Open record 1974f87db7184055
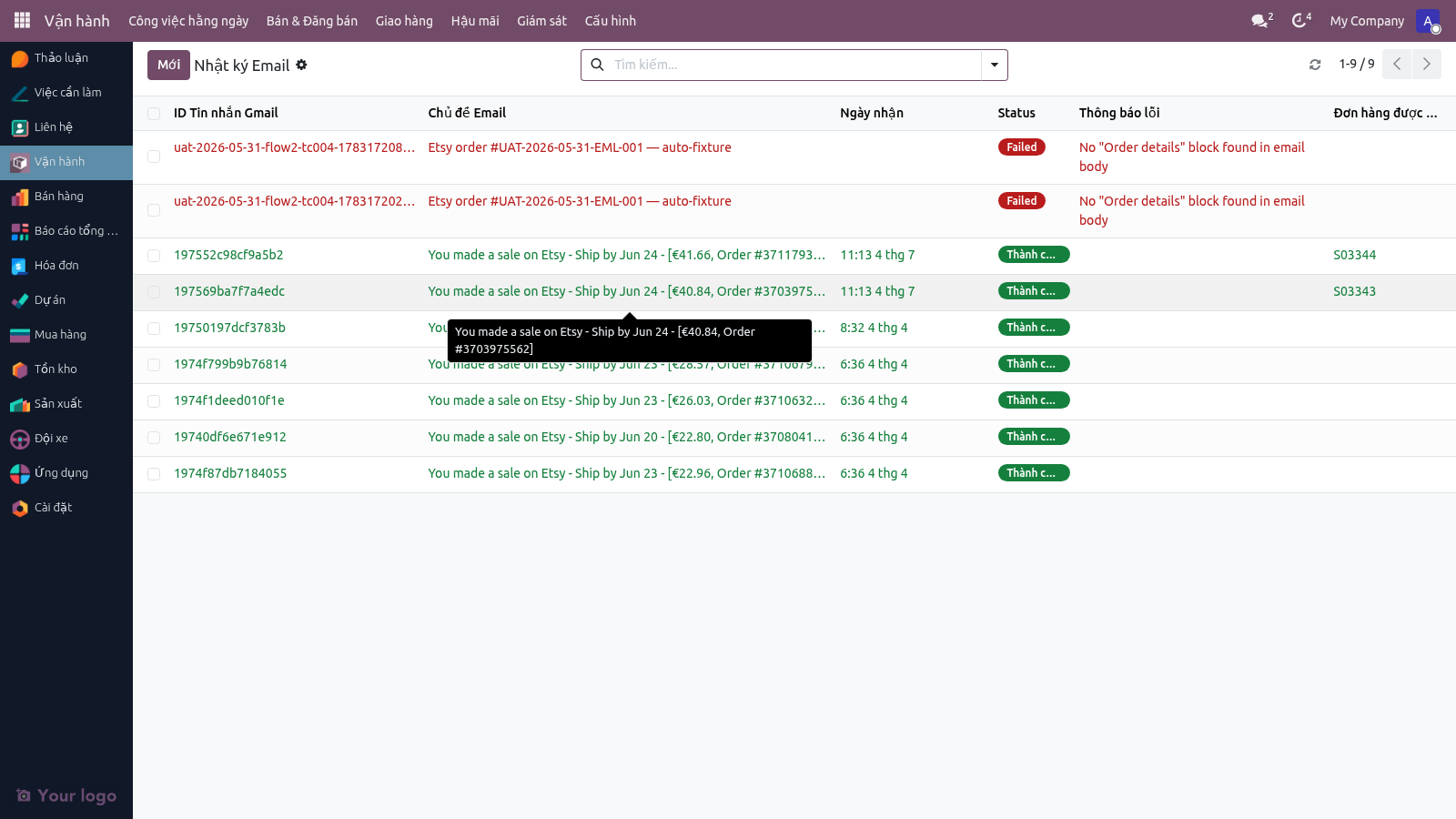This screenshot has width=1456, height=819. pos(230,473)
